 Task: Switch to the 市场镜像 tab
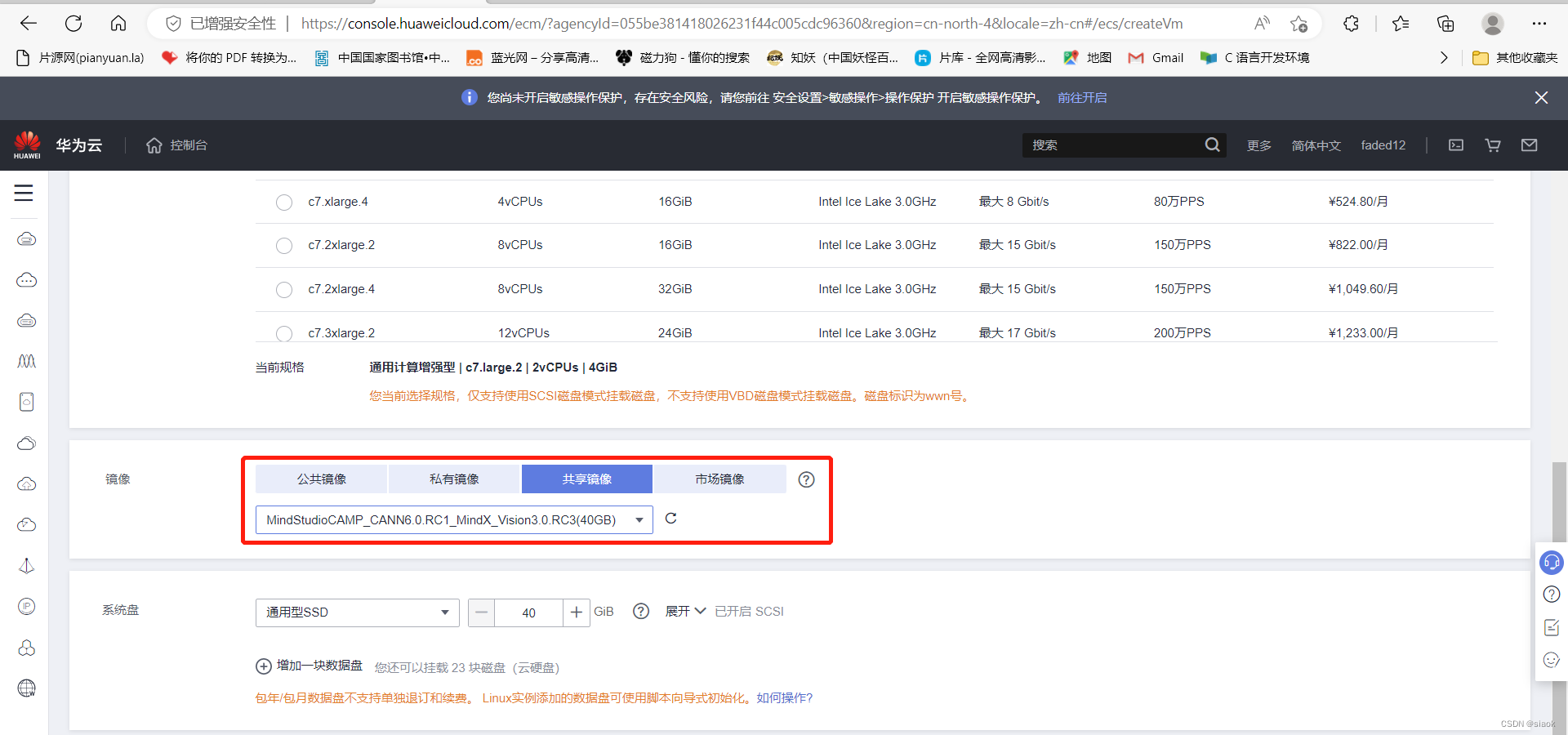[x=719, y=479]
